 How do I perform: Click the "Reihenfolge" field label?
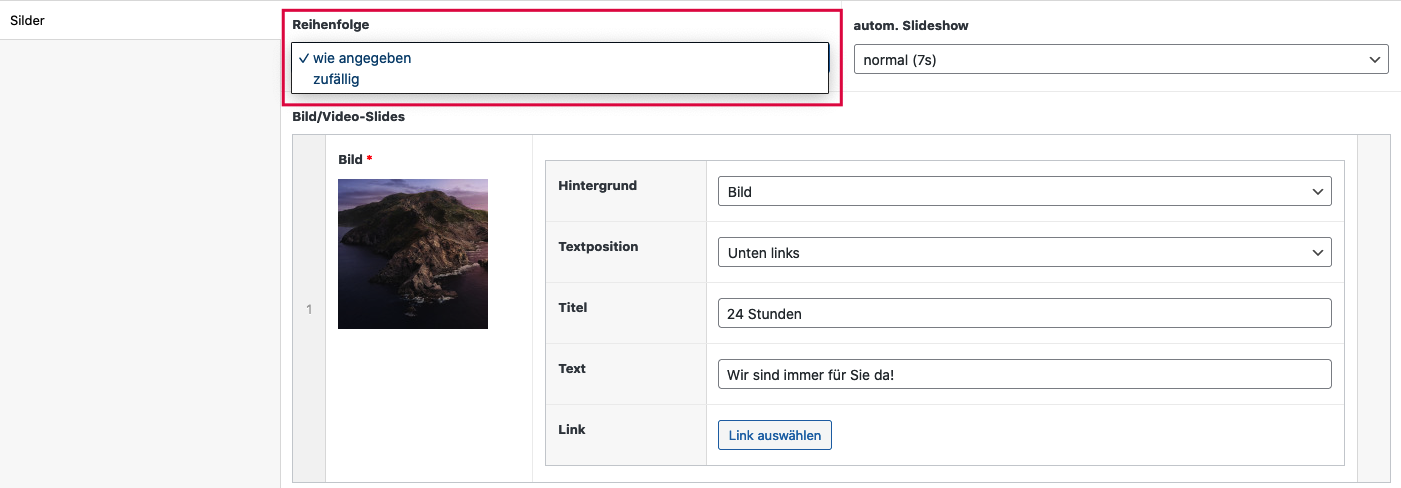pyautogui.click(x=330, y=25)
